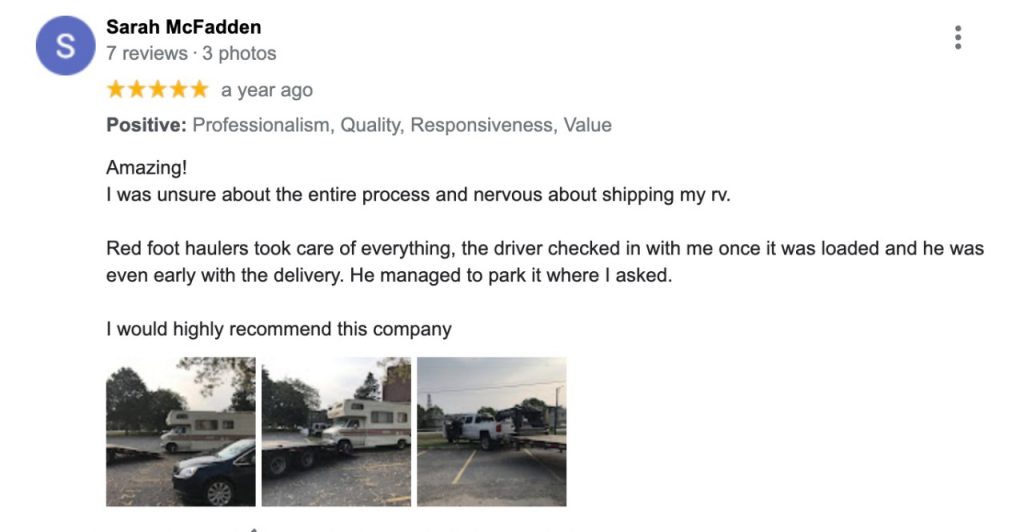Viewport: 1024px width, 532px height.
Task: Click the first rating star
Action: point(116,90)
